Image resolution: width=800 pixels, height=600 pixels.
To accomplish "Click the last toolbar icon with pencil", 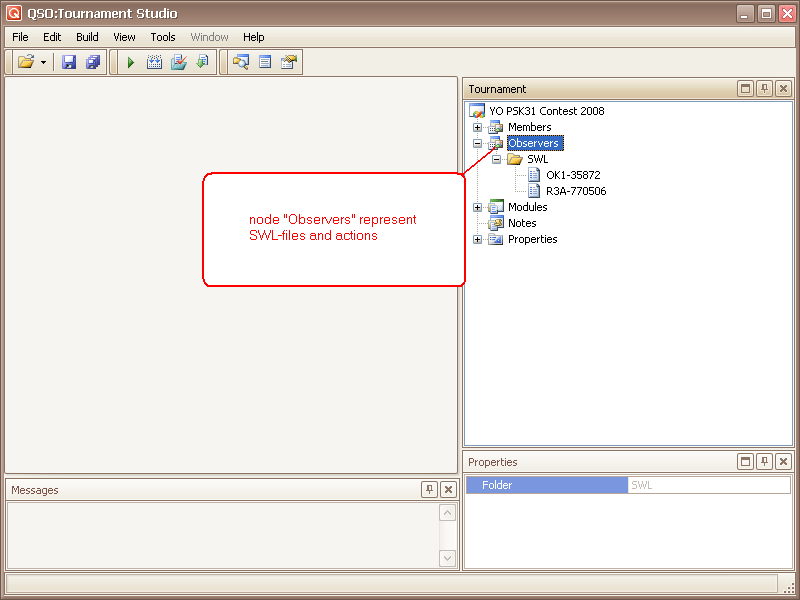I will 289,62.
